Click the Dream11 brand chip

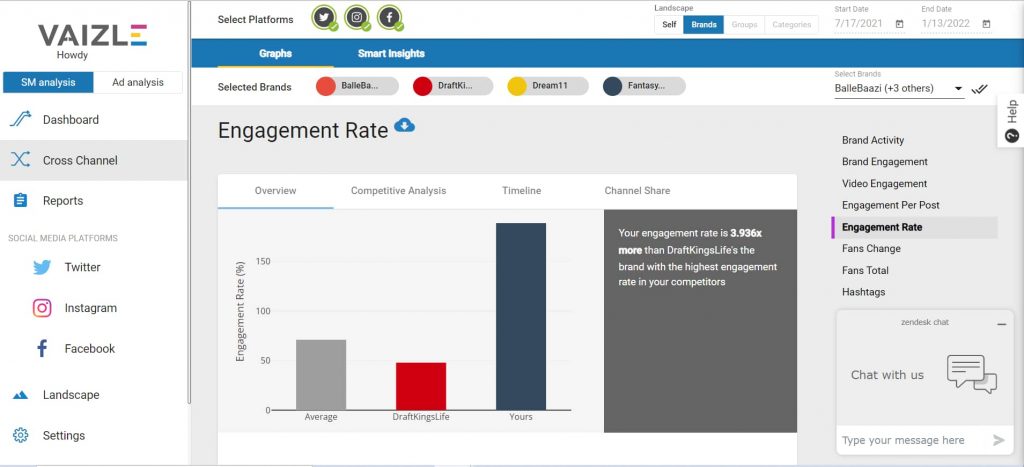pyautogui.click(x=548, y=86)
